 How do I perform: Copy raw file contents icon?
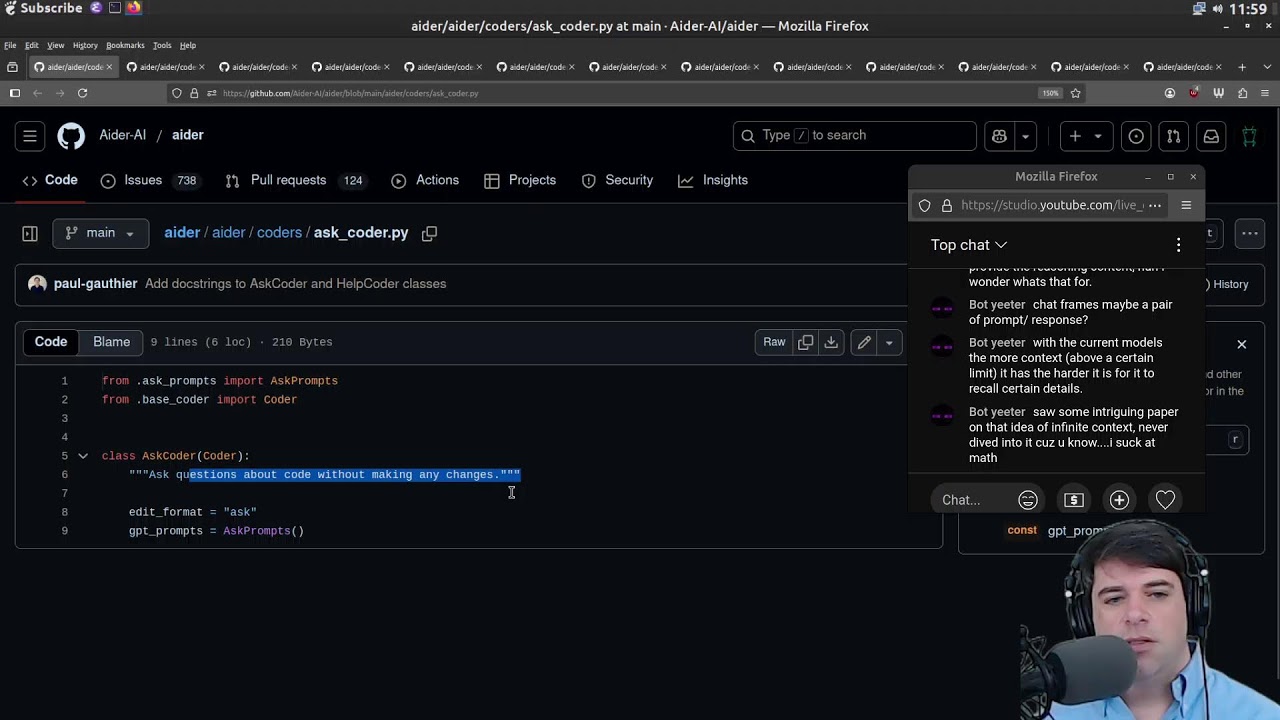pos(806,342)
